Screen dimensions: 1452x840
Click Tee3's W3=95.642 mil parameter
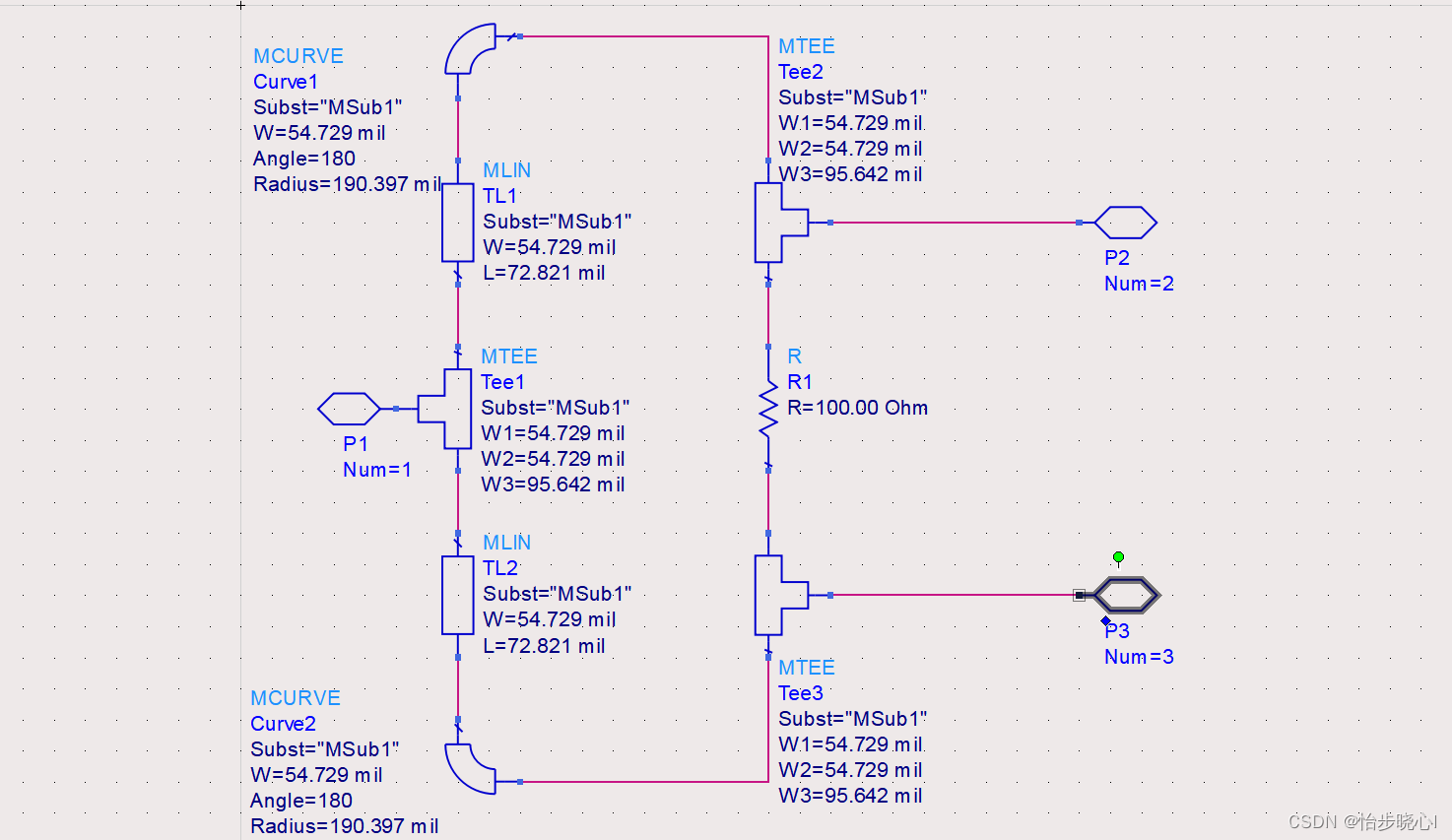(851, 796)
